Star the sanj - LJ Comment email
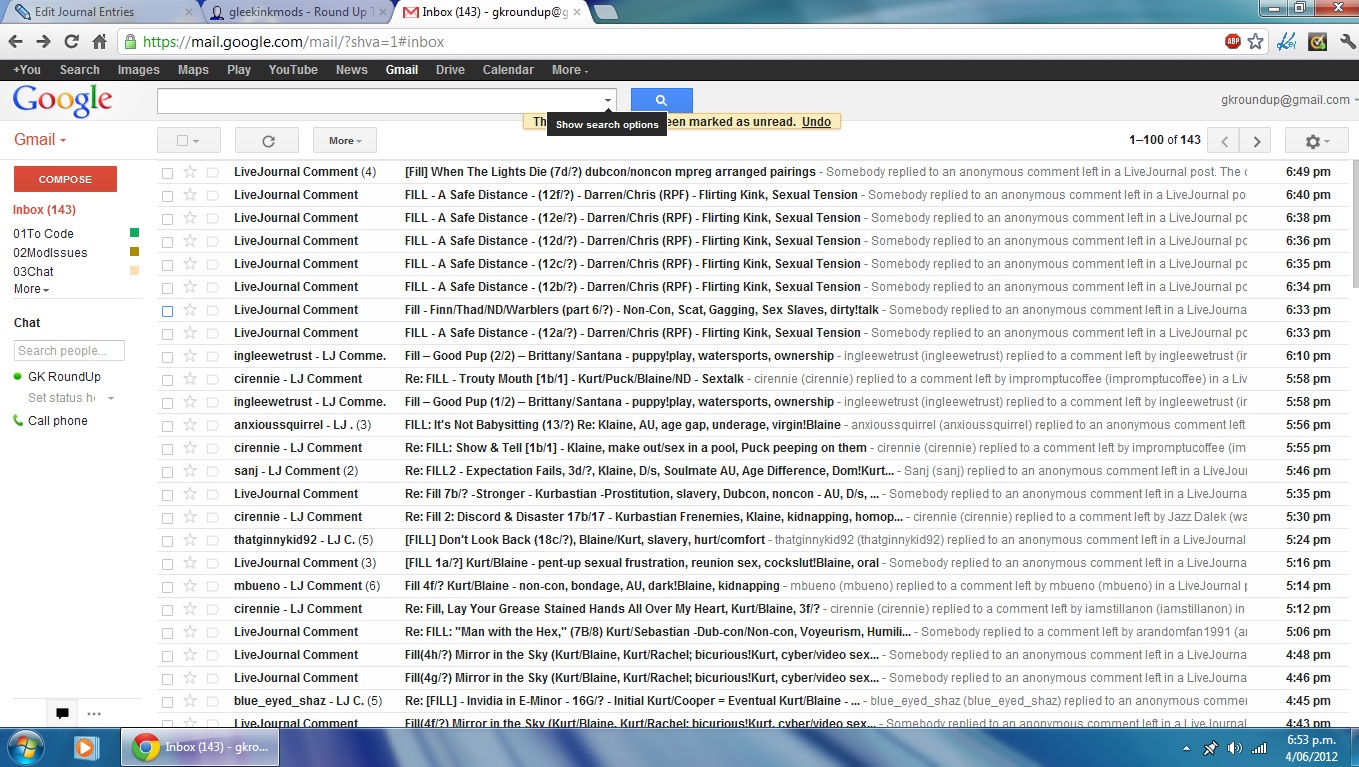1359x767 pixels. [190, 471]
